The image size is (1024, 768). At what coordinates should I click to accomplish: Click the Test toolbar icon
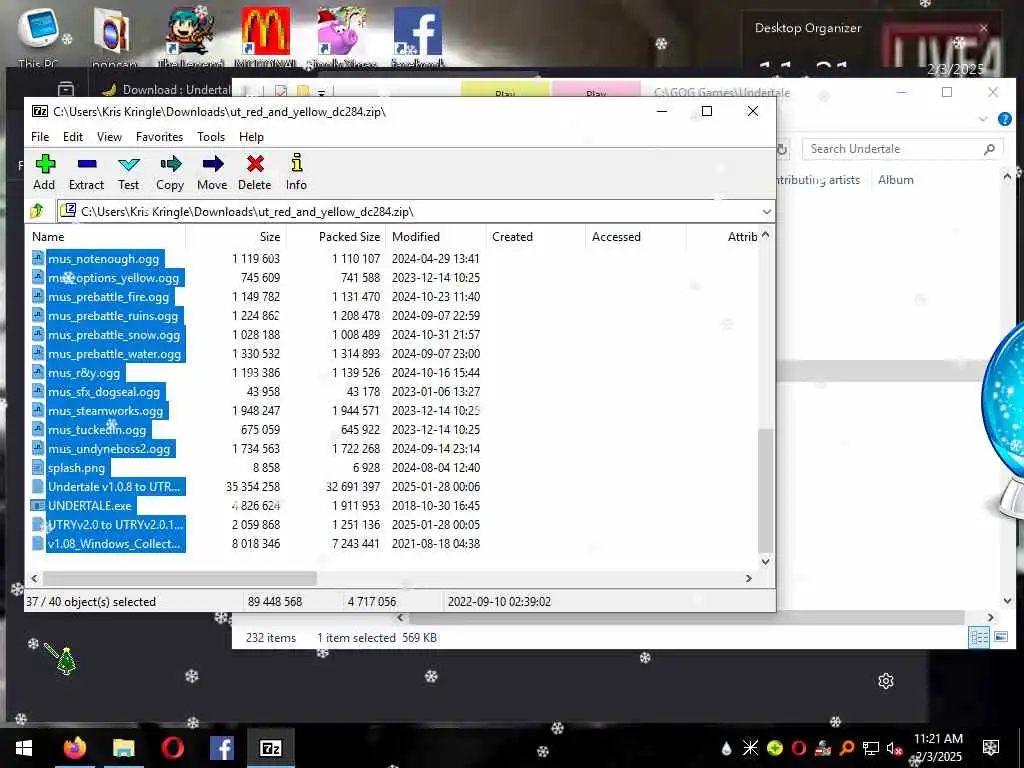pyautogui.click(x=129, y=172)
